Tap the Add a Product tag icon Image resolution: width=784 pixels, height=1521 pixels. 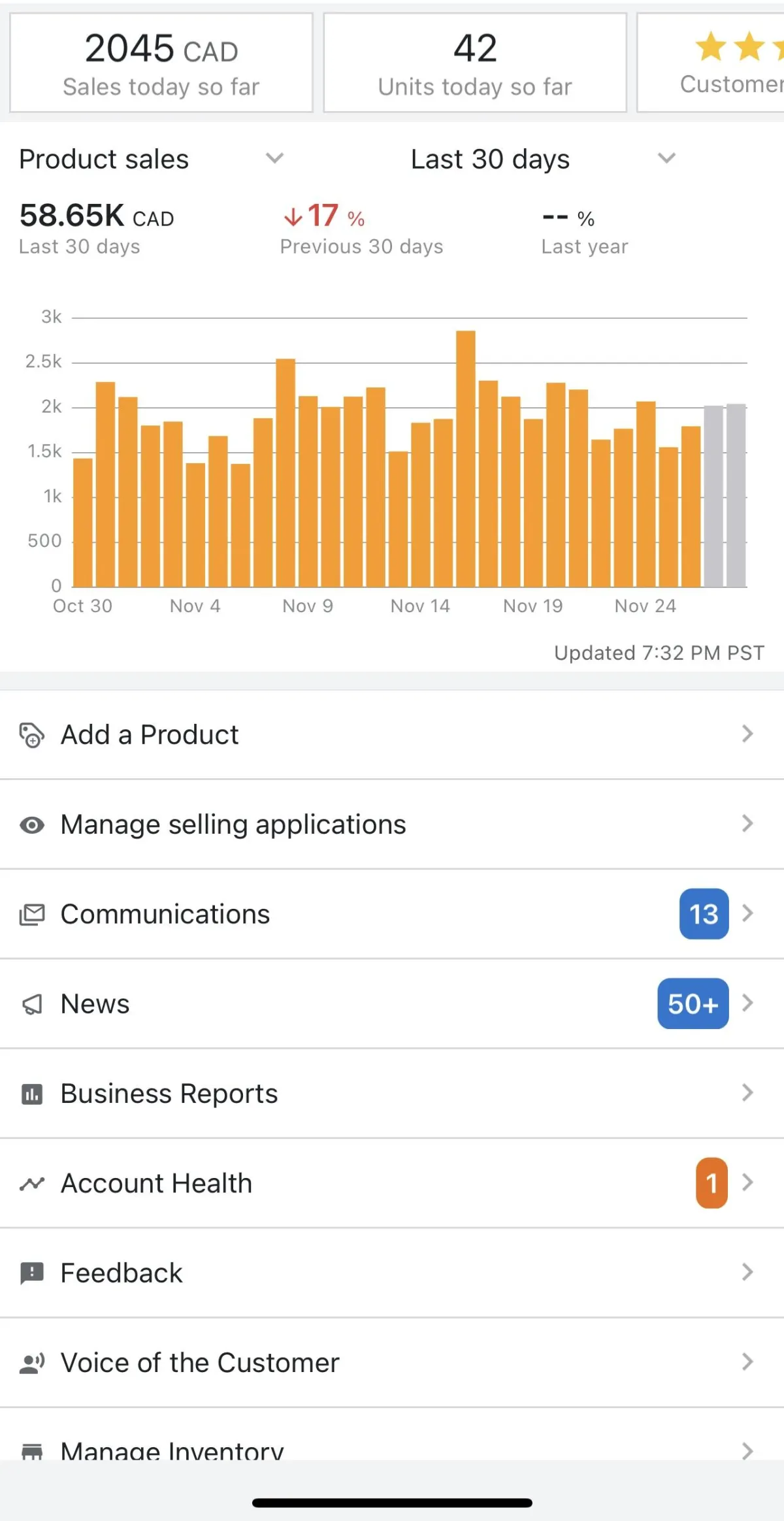[x=31, y=735]
